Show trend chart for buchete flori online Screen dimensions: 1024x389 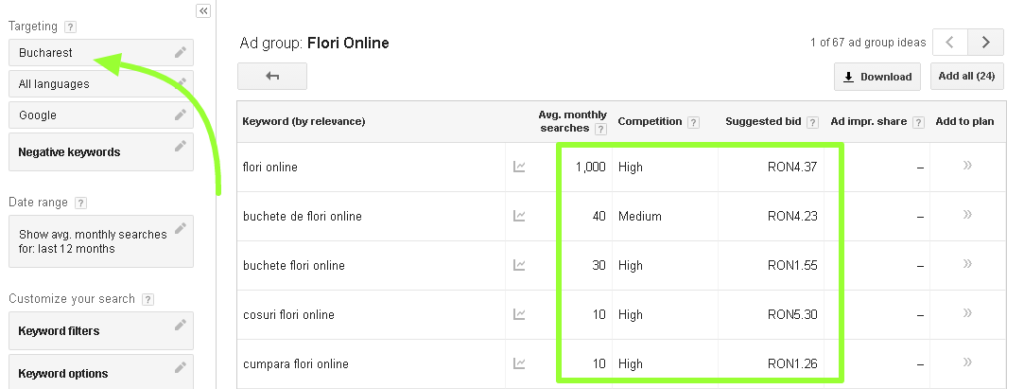coord(519,265)
